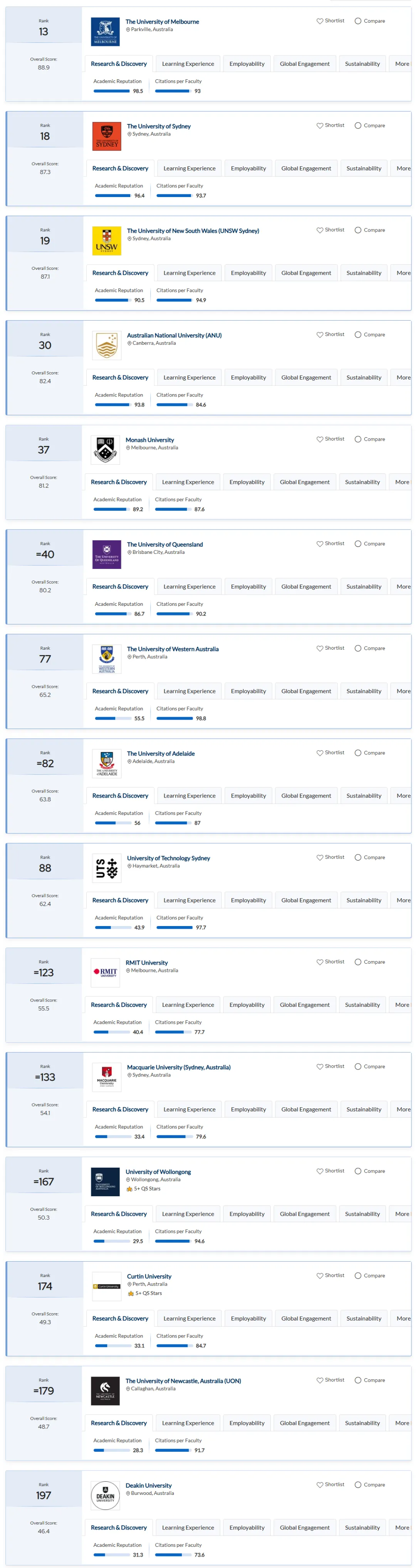This screenshot has width=416, height=1568.
Task: Click the University of Sydney logo
Action: [x=107, y=136]
